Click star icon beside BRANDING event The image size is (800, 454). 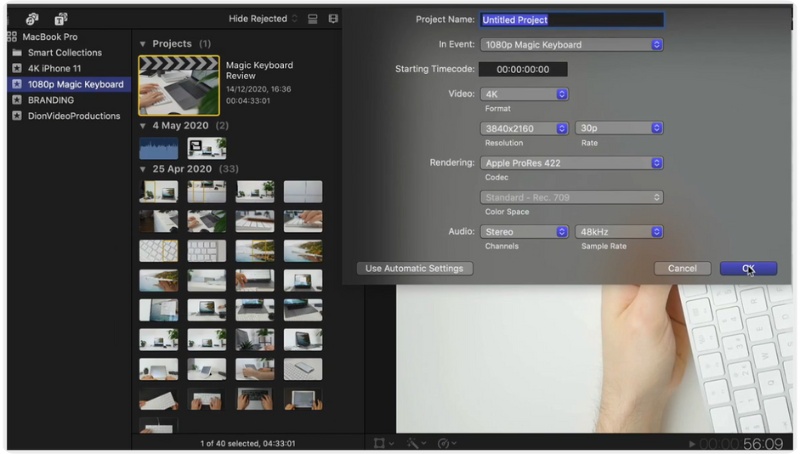click(17, 100)
